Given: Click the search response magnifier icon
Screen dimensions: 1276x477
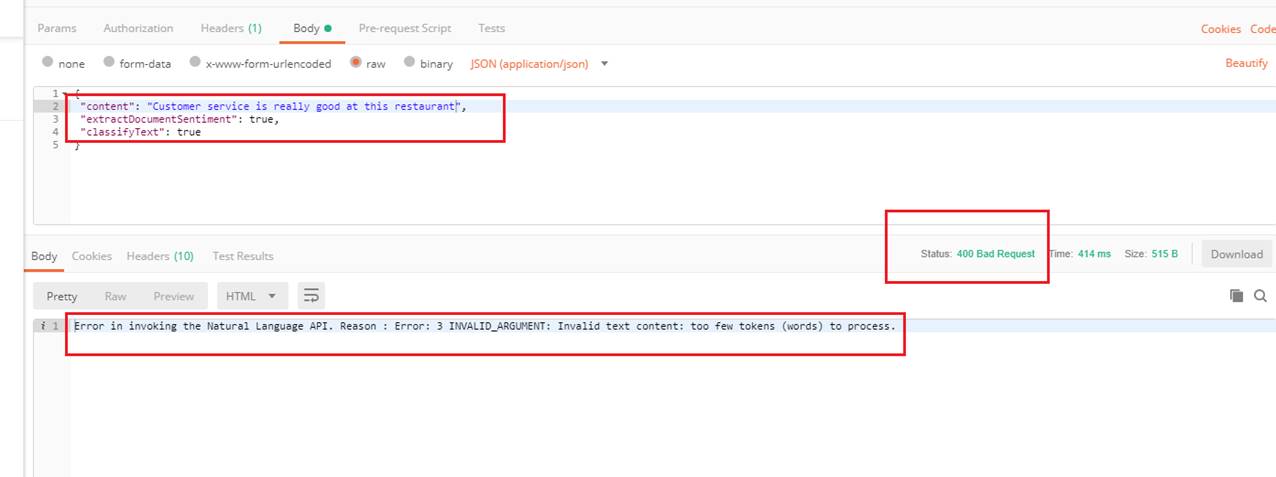Looking at the screenshot, I should pyautogui.click(x=1260, y=296).
